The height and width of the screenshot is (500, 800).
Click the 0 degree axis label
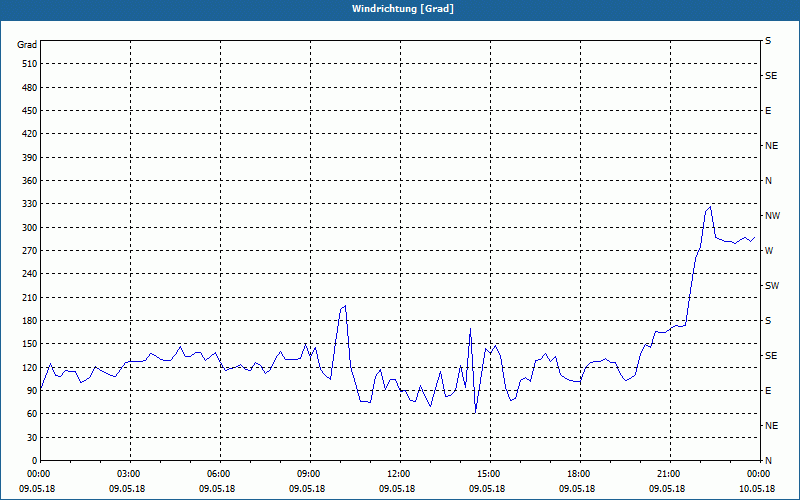click(x=35, y=461)
